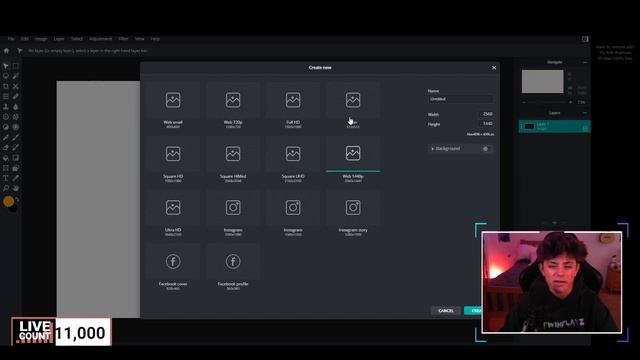Select the Pen tool
This screenshot has width=640, height=360.
tap(6, 138)
